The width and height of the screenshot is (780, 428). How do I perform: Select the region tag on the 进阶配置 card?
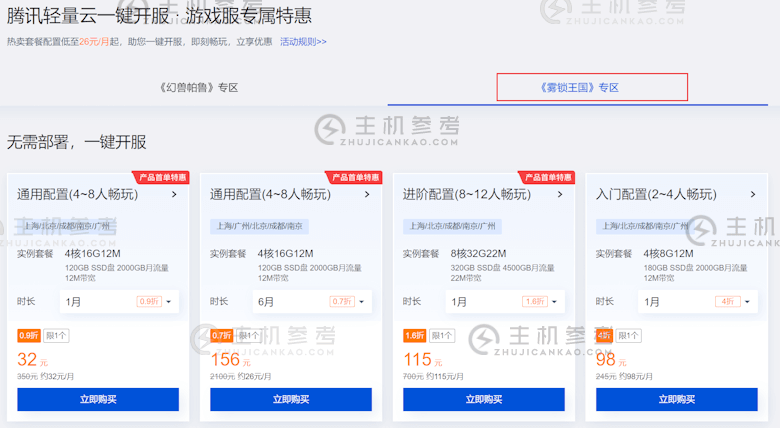coord(452,226)
